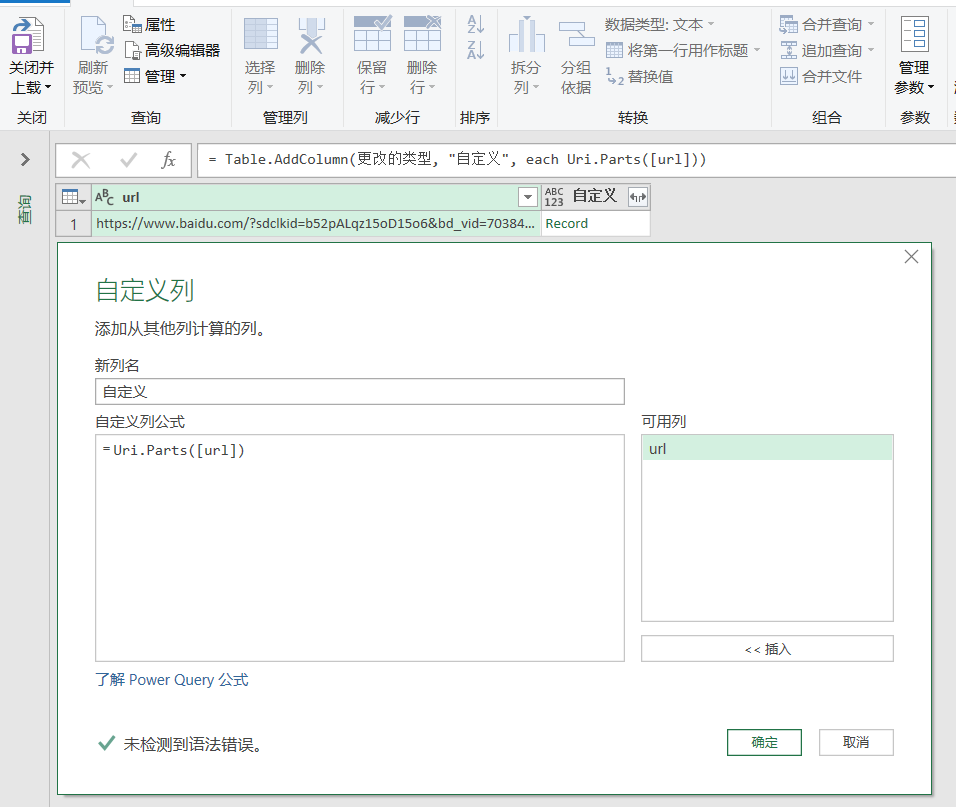956x807 pixels.
Task: Open the url column filter dropdown
Action: (527, 197)
